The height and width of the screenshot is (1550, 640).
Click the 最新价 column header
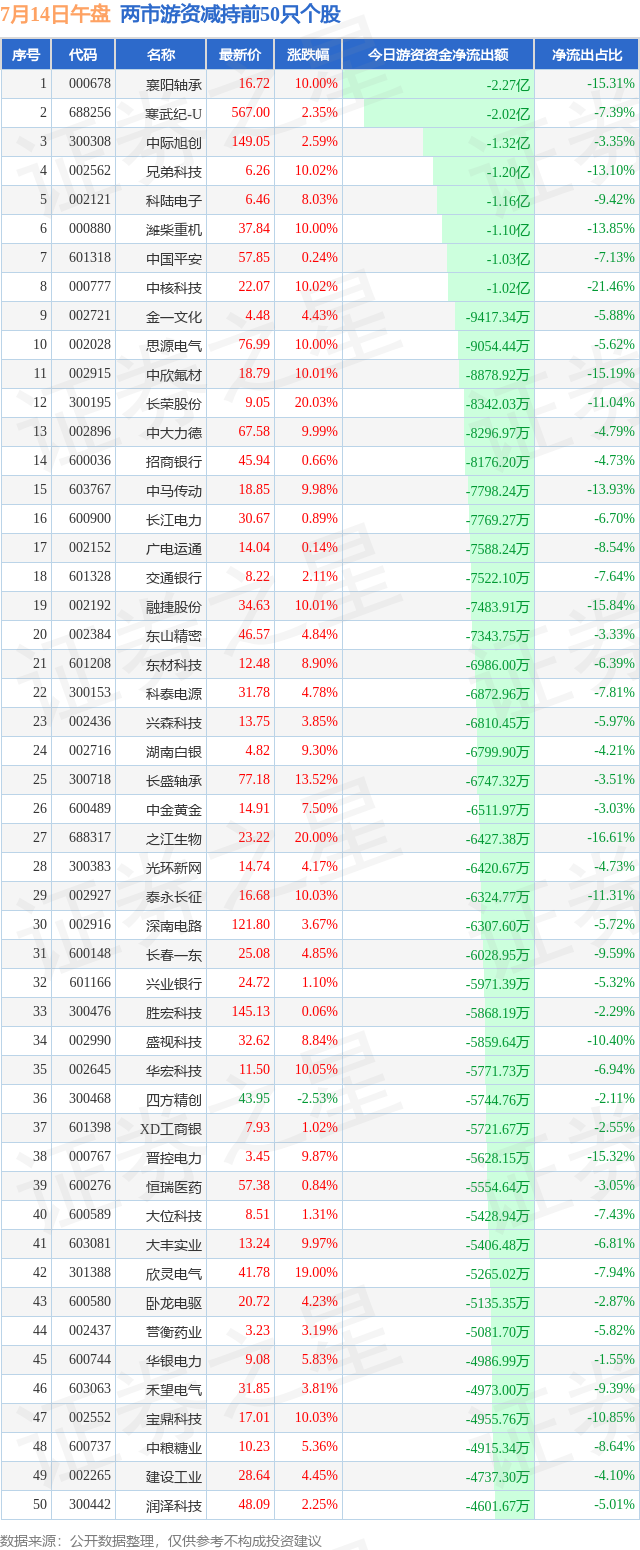point(240,55)
